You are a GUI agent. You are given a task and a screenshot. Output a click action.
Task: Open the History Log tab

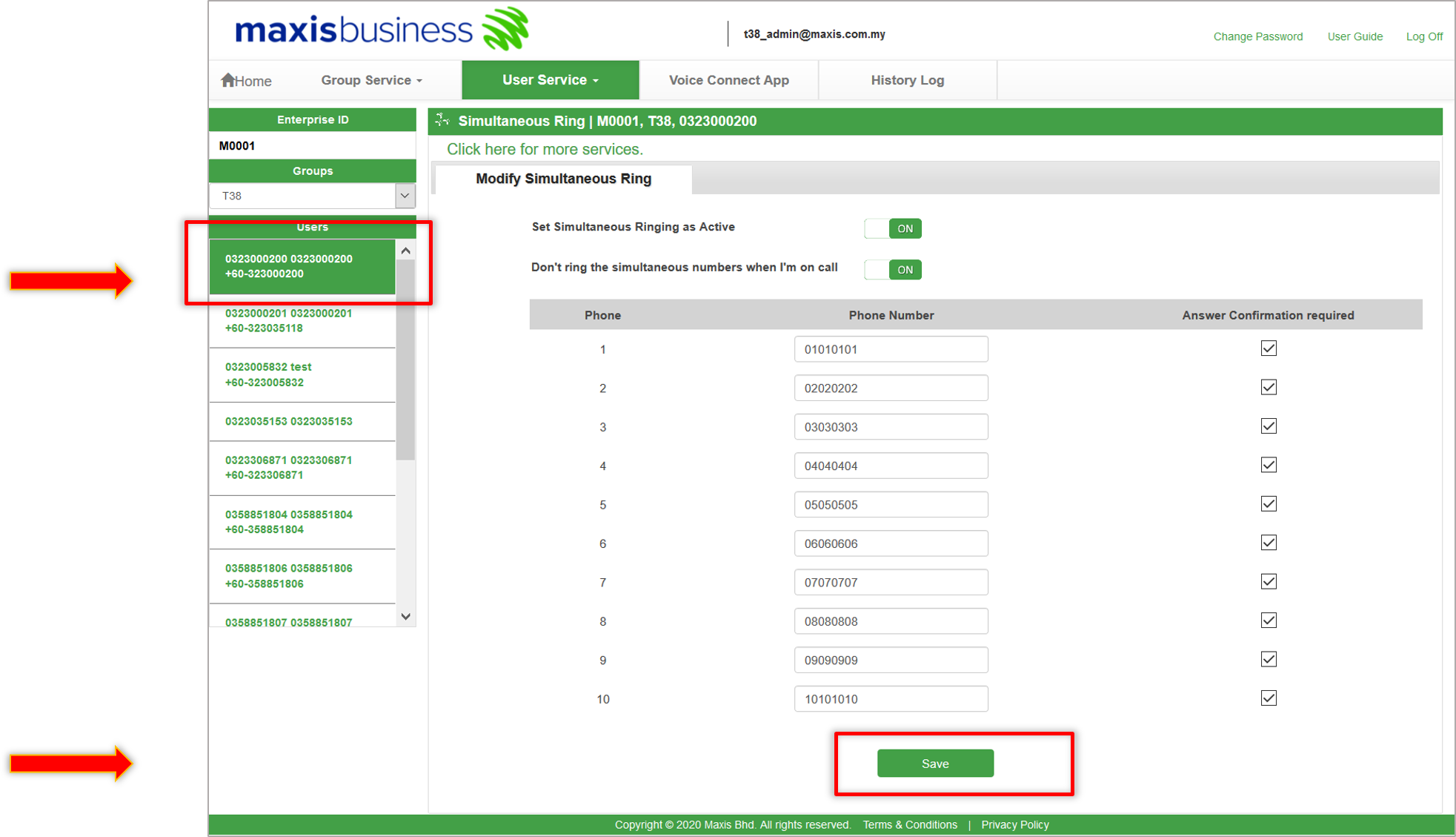click(x=907, y=80)
